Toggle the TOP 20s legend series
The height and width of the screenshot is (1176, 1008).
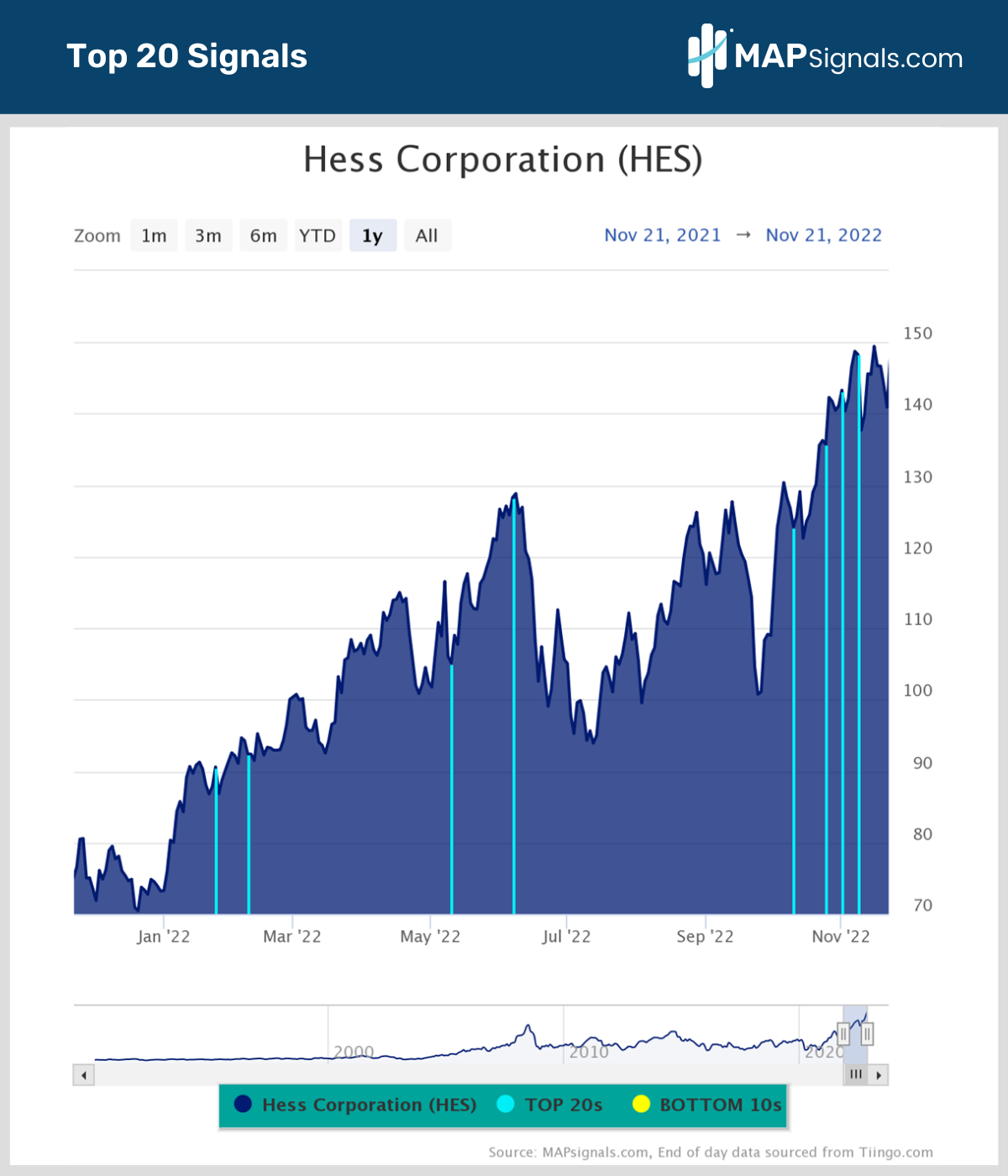click(x=550, y=1105)
